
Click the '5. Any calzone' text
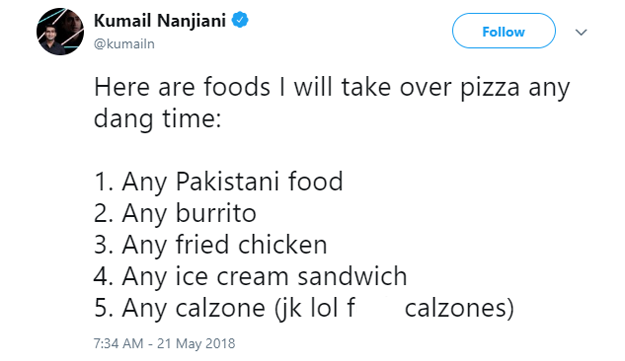point(180,308)
